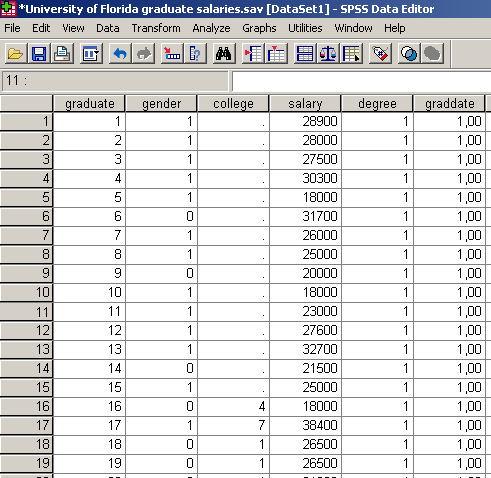Undo last action with blue arrow

coord(120,53)
